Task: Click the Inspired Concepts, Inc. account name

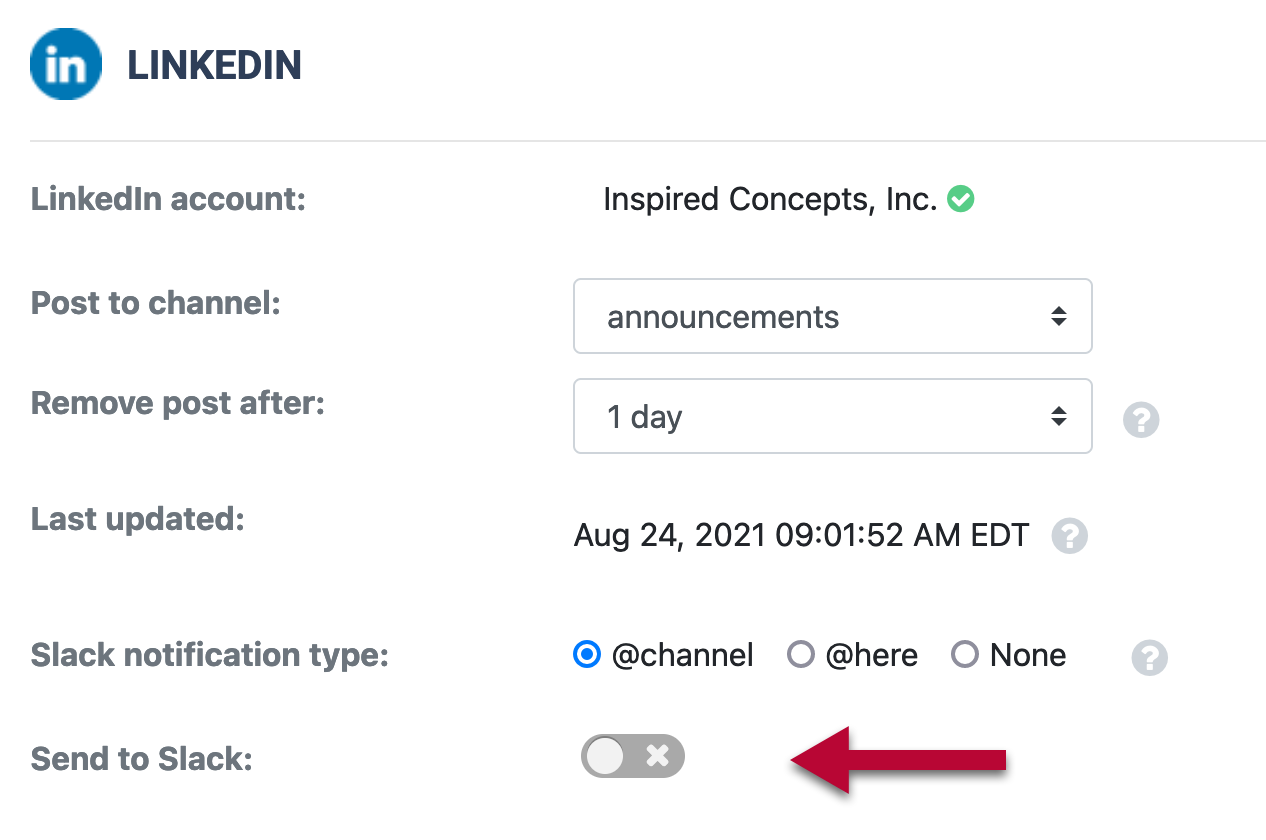Action: (770, 200)
